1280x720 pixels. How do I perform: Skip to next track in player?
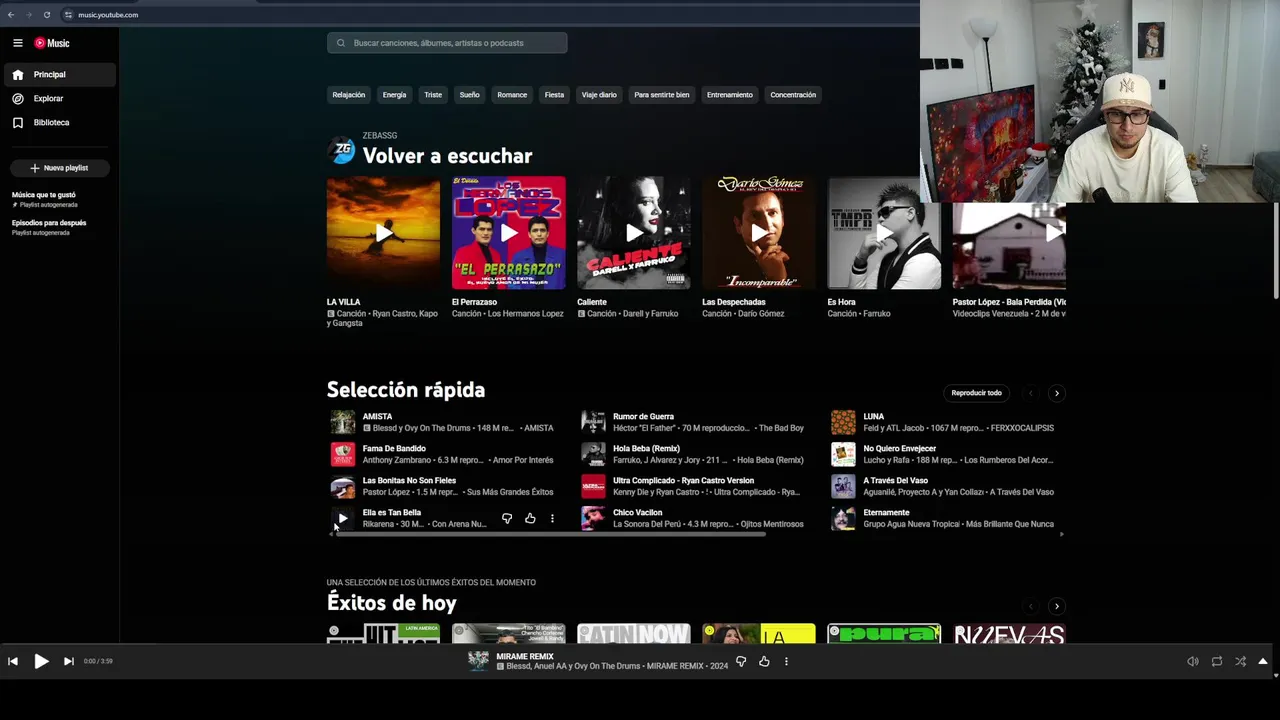pos(68,661)
